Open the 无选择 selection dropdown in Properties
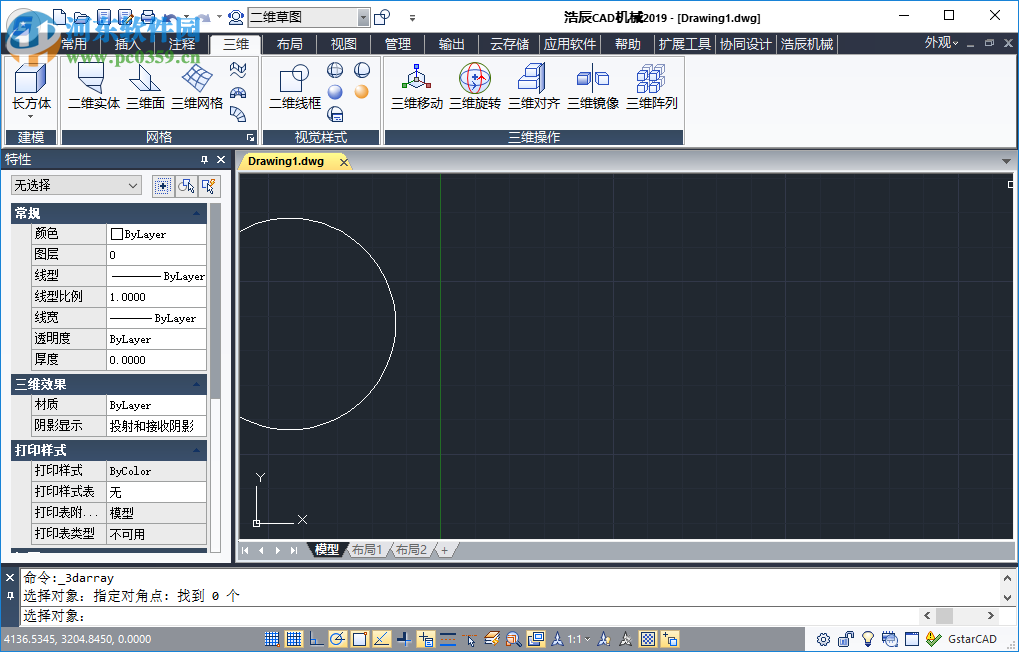 tap(77, 185)
